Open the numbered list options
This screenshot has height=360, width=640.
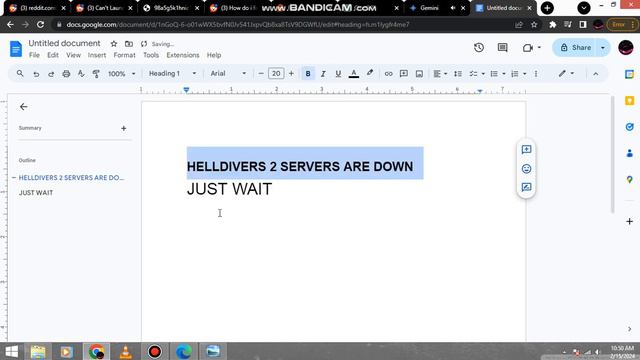click(518, 74)
